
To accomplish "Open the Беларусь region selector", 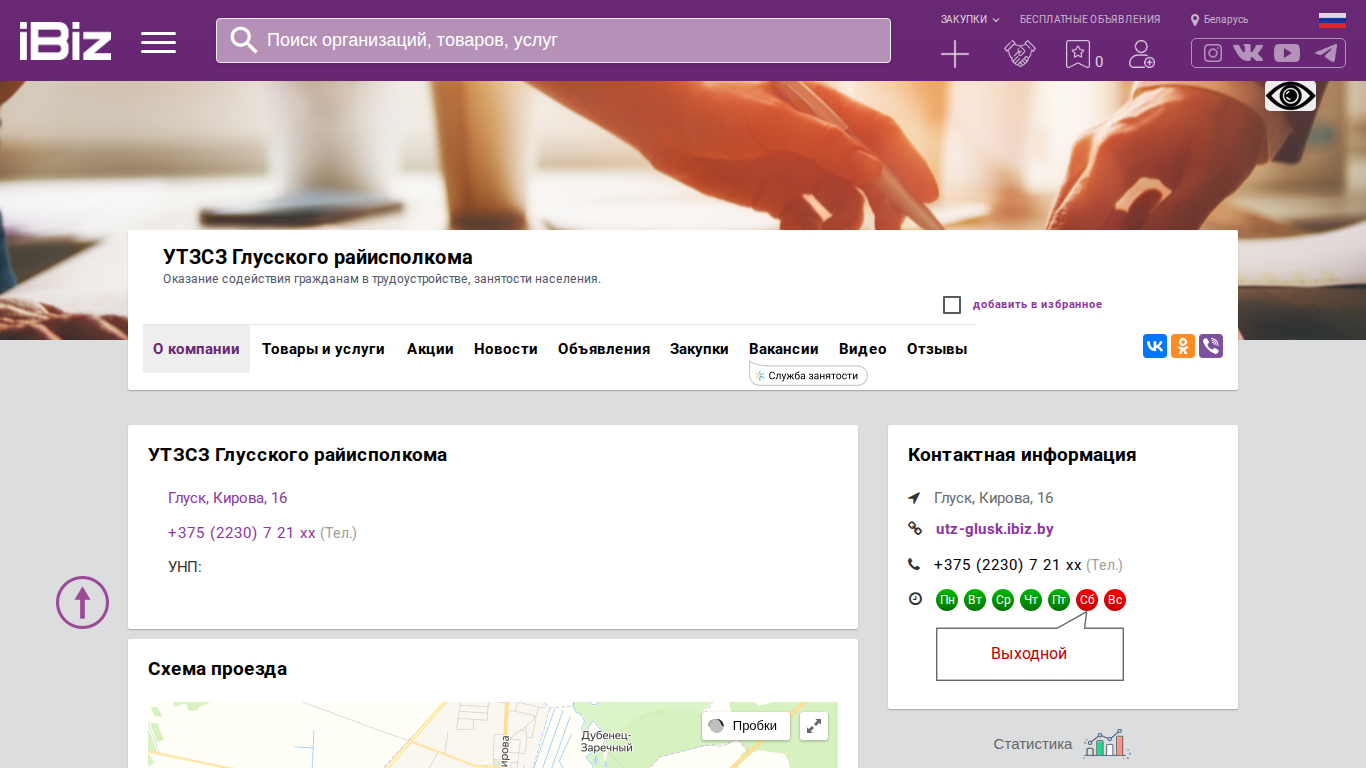I will [1219, 19].
